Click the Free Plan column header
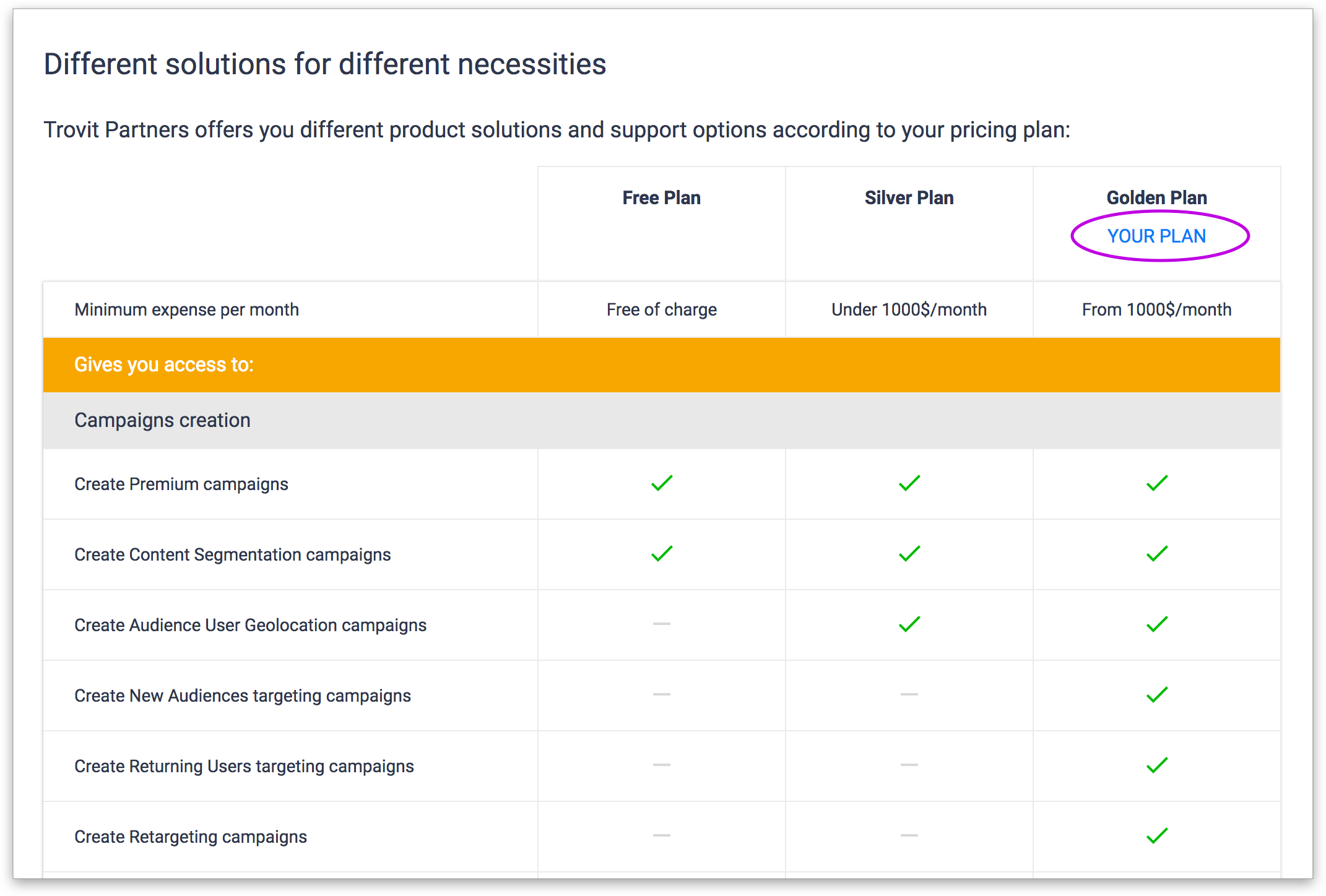Viewport: 1326px width, 896px height. click(661, 198)
